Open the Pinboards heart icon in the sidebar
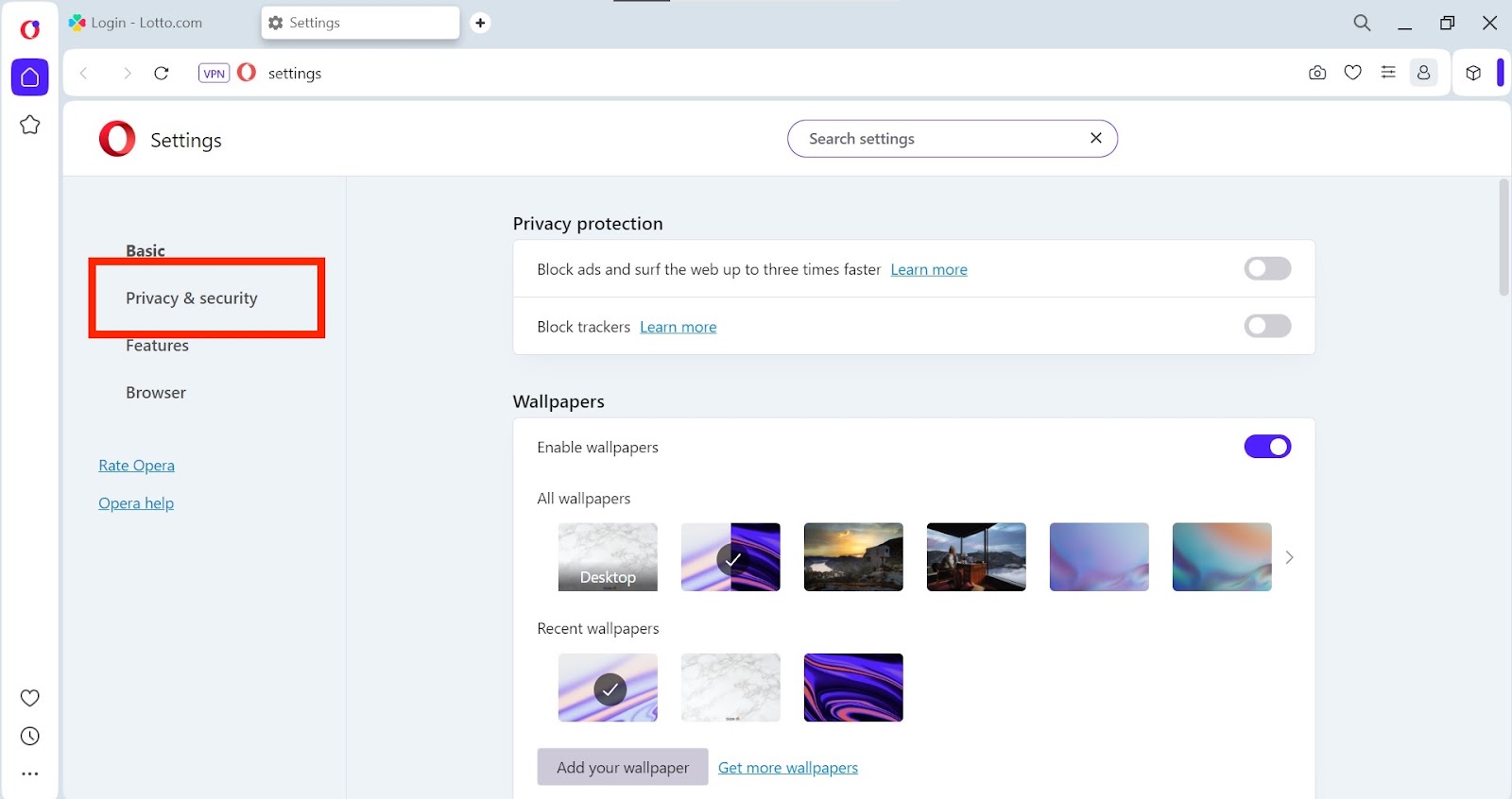 29,698
